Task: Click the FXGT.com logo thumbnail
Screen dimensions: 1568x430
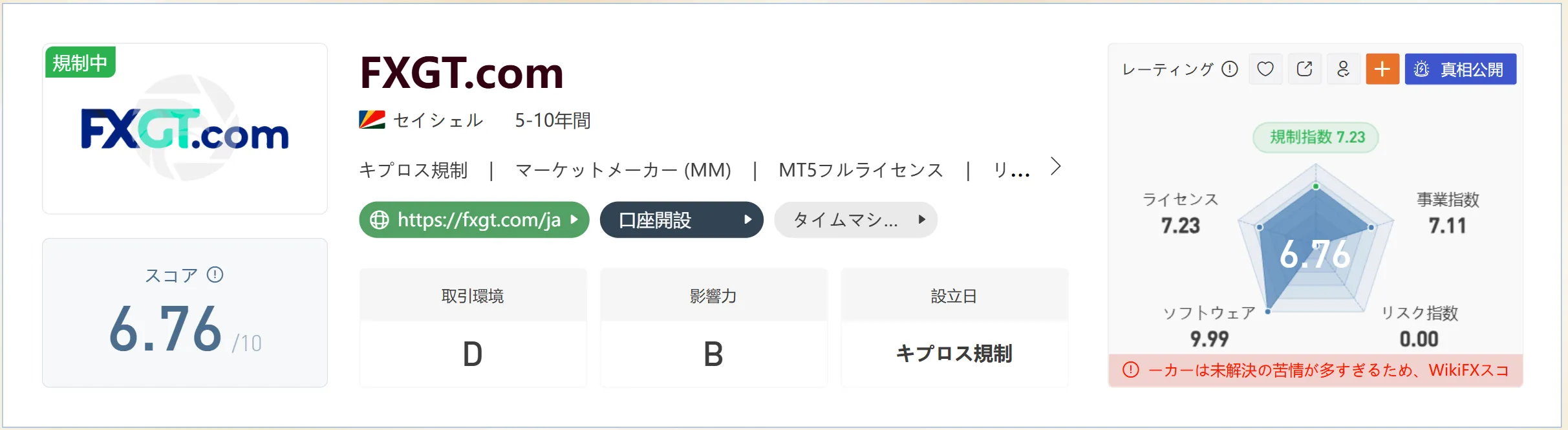Action: pyautogui.click(x=185, y=129)
